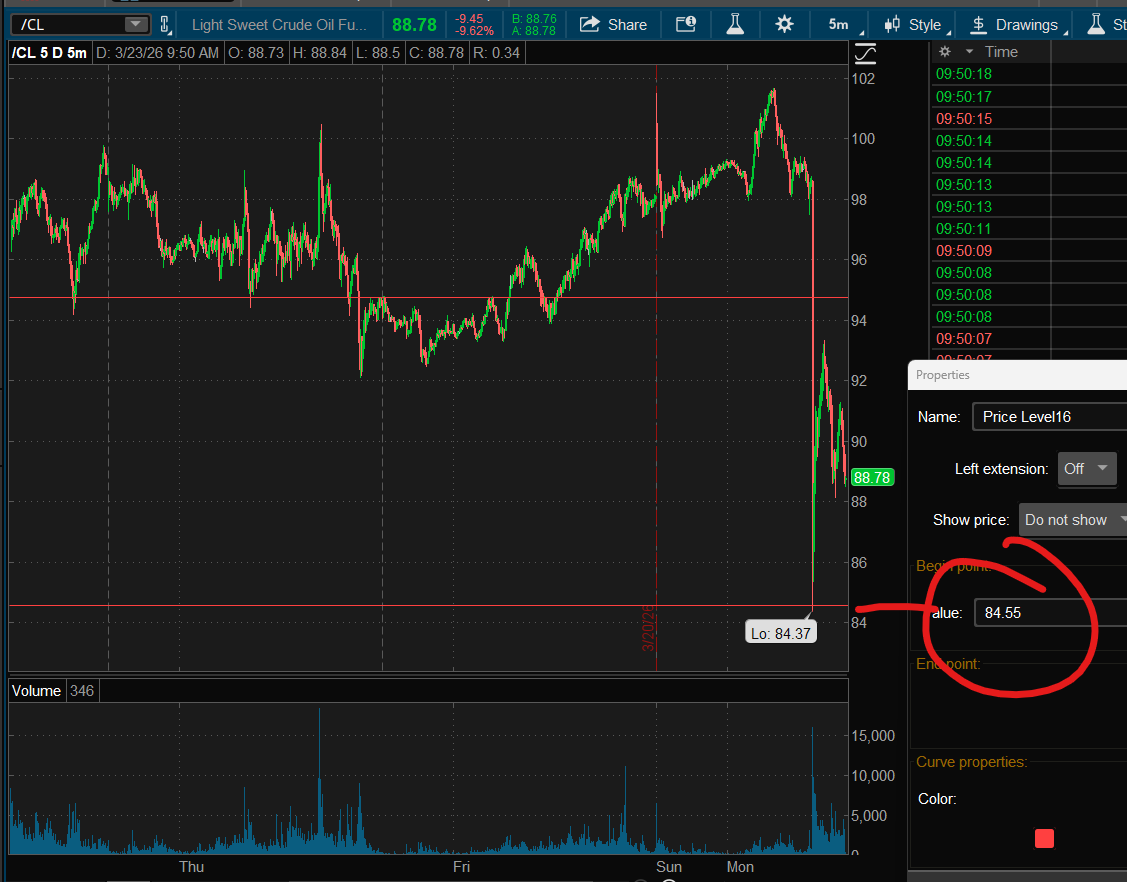Click the red Color swatch

point(1044,838)
